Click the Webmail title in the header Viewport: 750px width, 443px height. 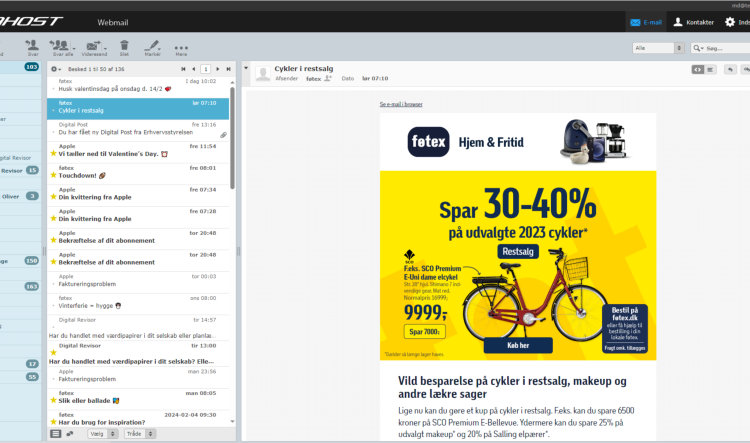[113, 22]
